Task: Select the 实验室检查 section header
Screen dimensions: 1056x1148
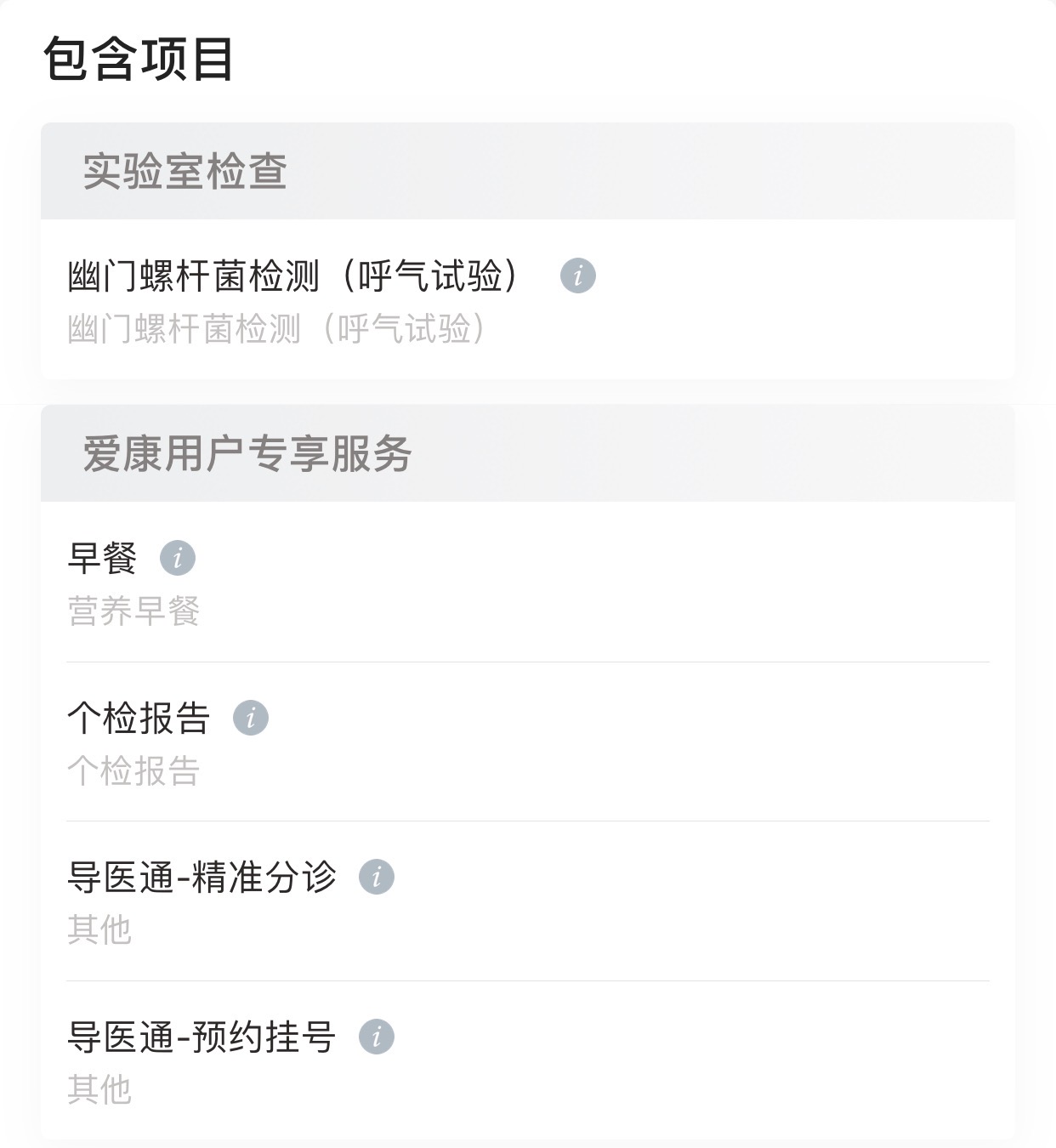Action: coord(185,171)
